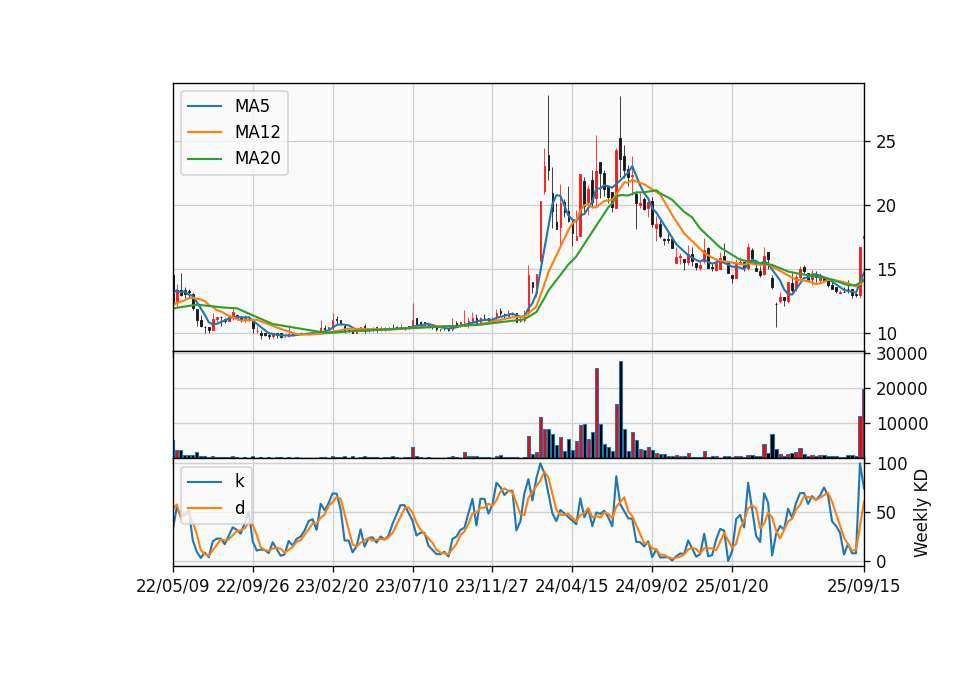Click the tallest volume bar near 30000
Screen dimensions: 960x690
(x=621, y=410)
